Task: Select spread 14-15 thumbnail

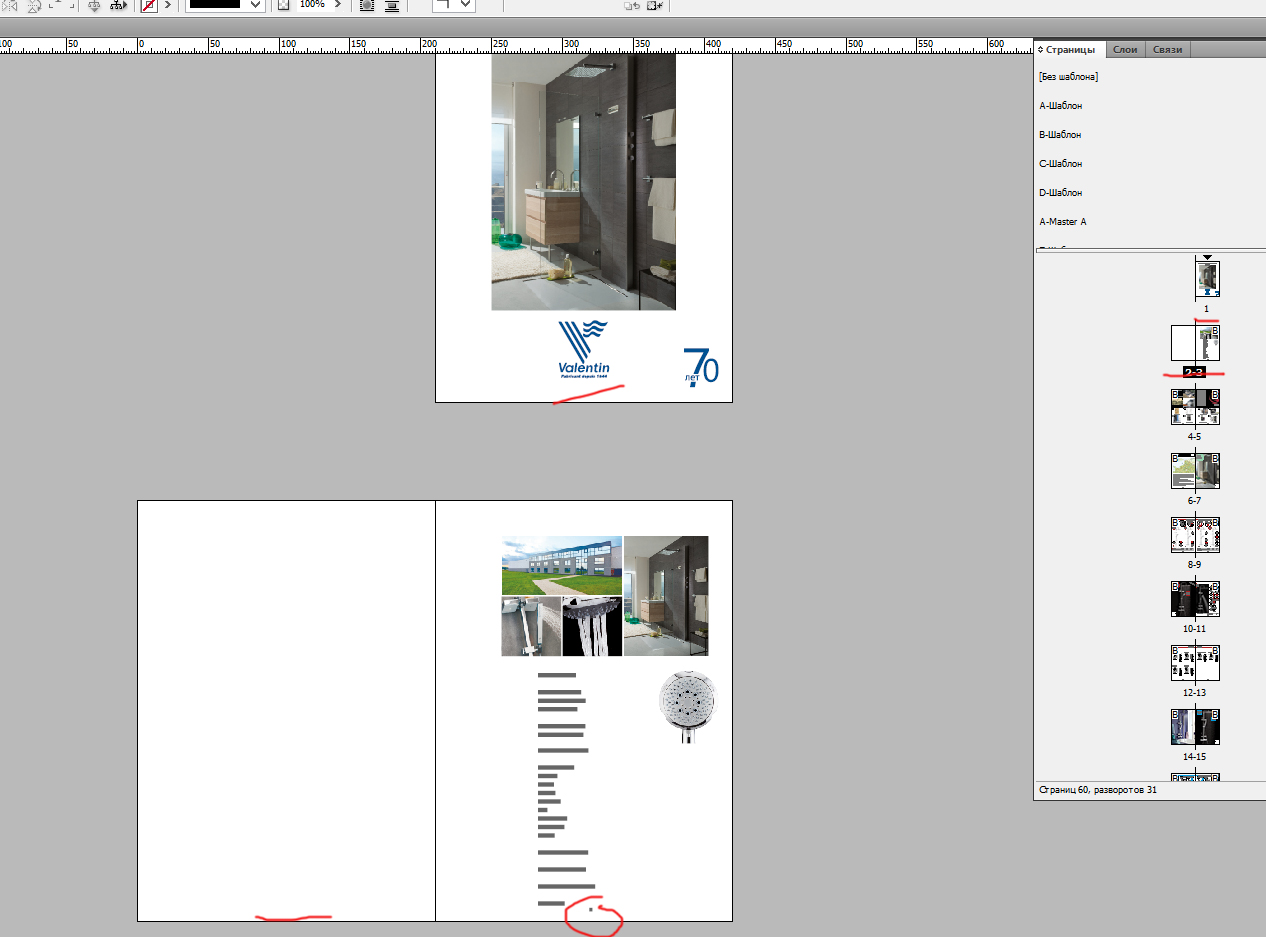Action: [x=1196, y=727]
